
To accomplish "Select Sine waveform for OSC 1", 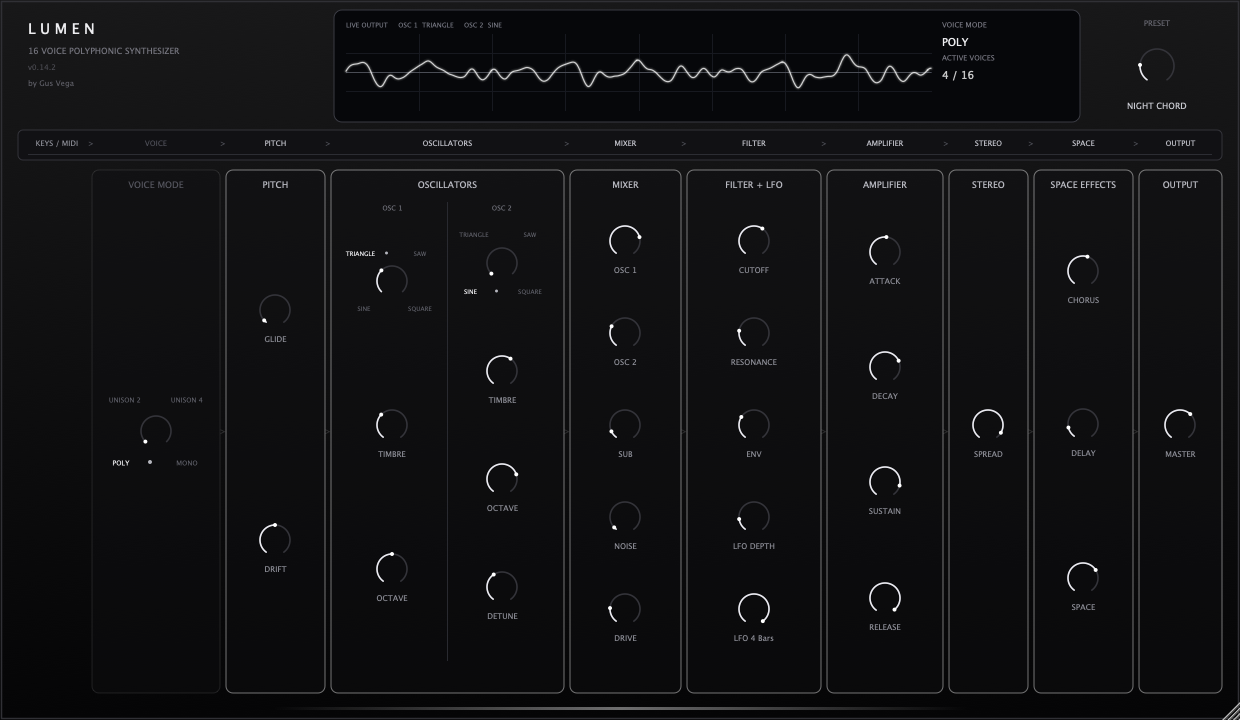I will click(364, 309).
